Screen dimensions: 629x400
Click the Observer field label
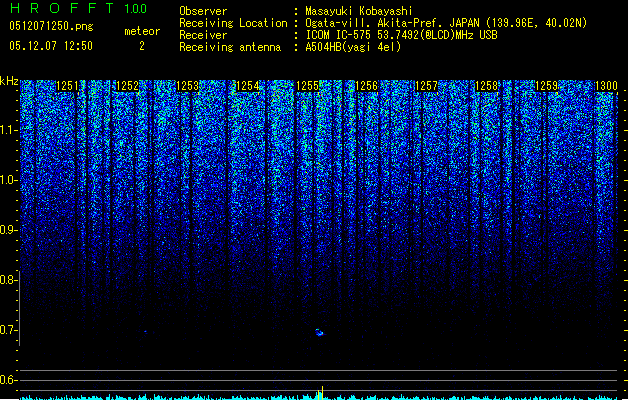click(x=203, y=11)
